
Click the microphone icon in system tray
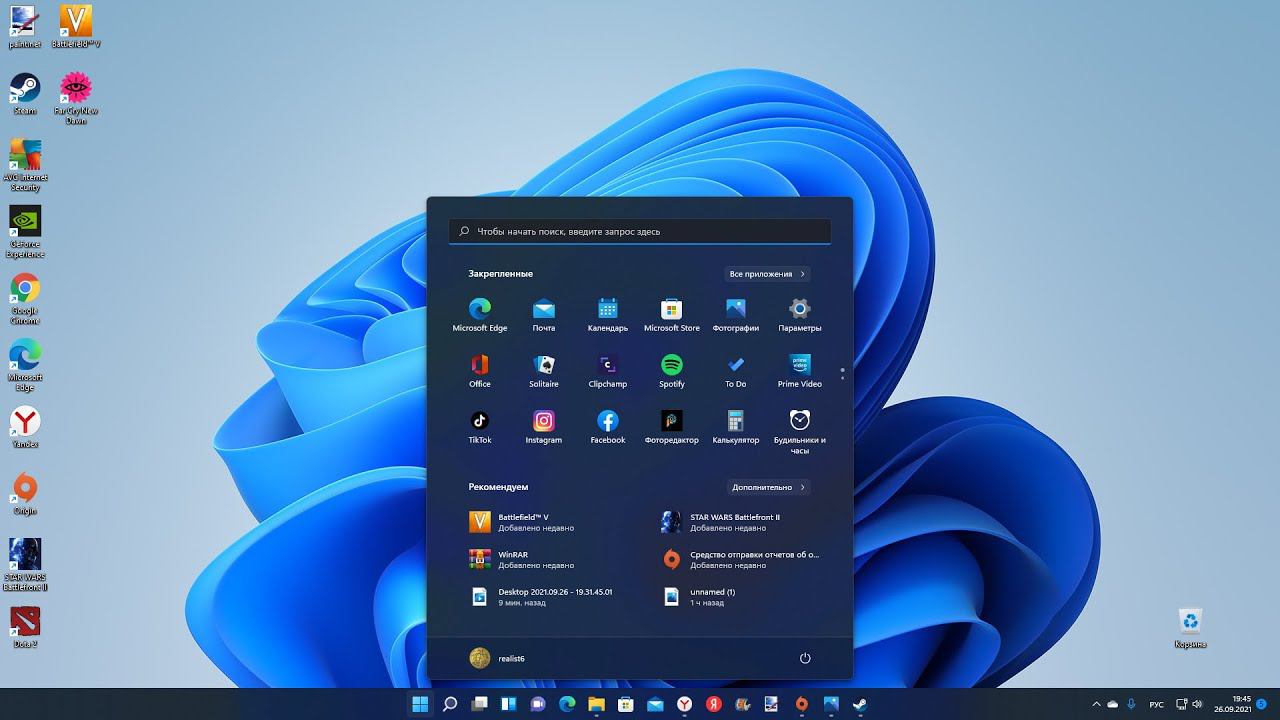(x=1131, y=704)
